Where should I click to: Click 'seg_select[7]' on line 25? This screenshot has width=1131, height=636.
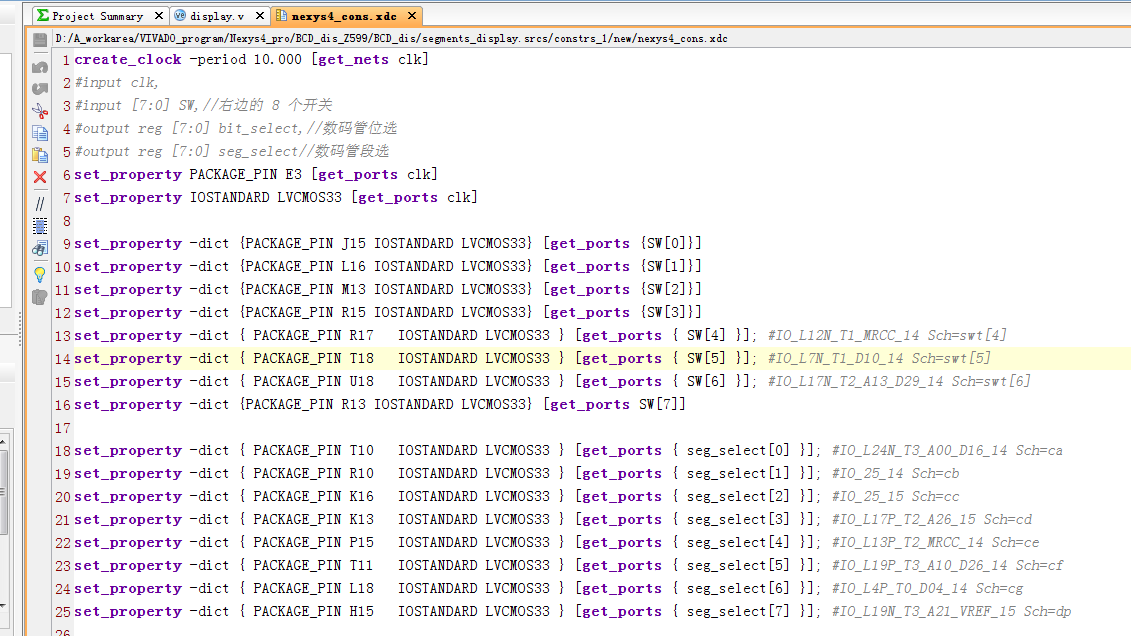pyautogui.click(x=738, y=613)
